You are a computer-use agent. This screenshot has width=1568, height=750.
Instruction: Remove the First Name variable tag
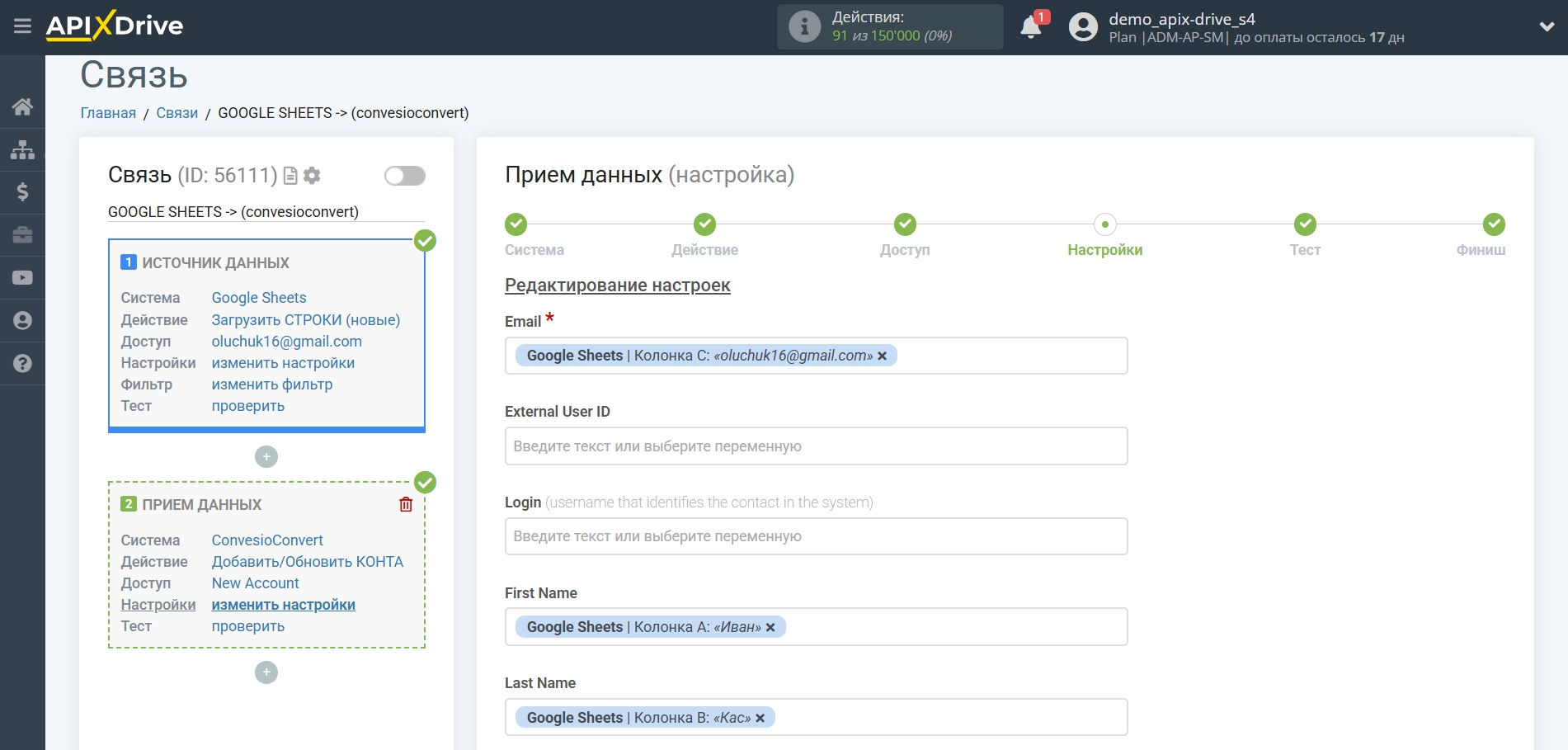click(x=770, y=628)
